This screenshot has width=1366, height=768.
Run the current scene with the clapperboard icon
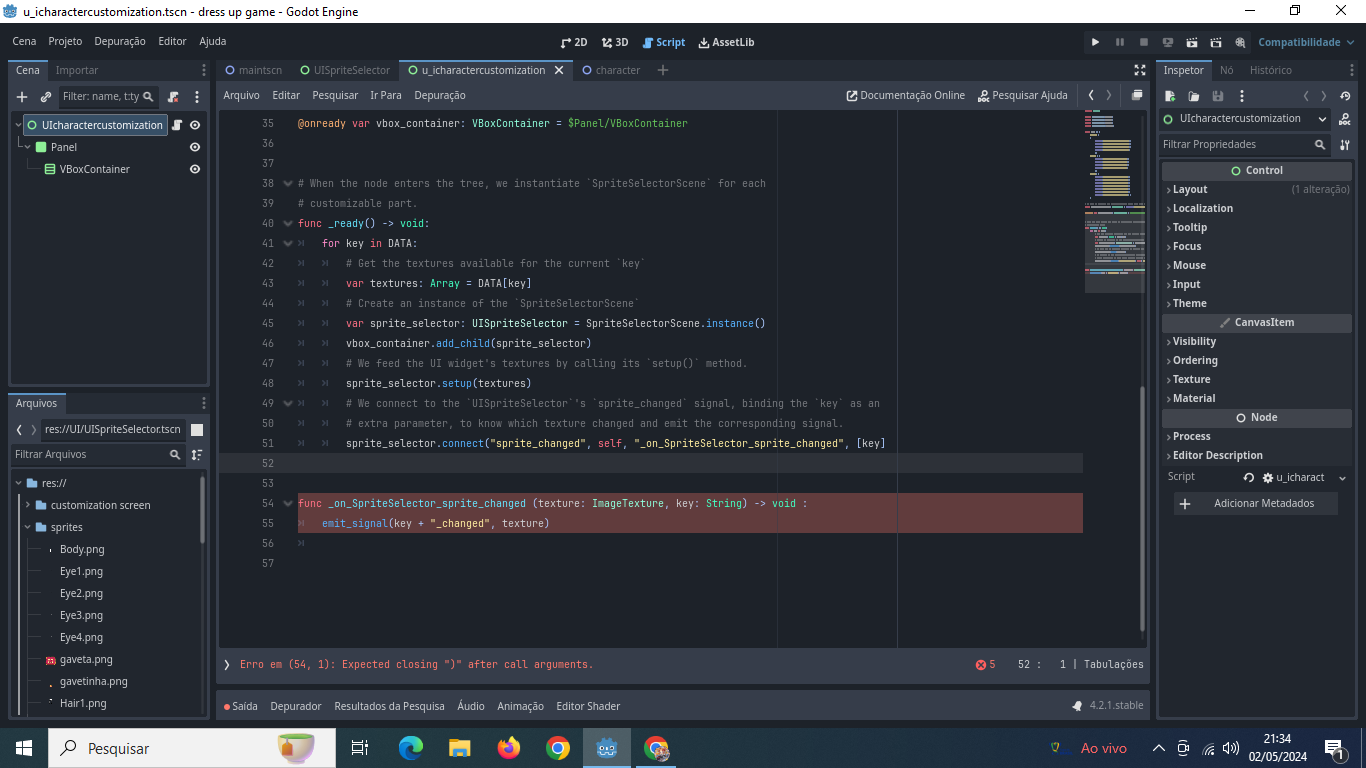point(1191,42)
